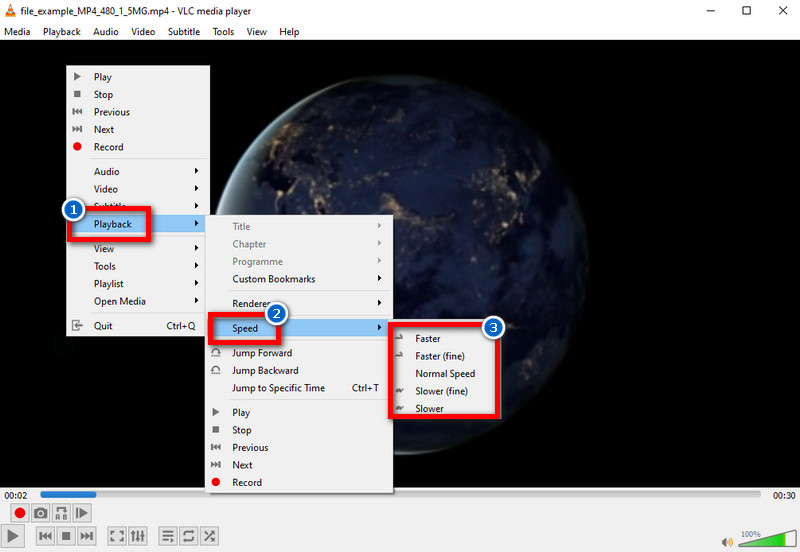Select Faster speed option
800x552 pixels.
(444, 338)
